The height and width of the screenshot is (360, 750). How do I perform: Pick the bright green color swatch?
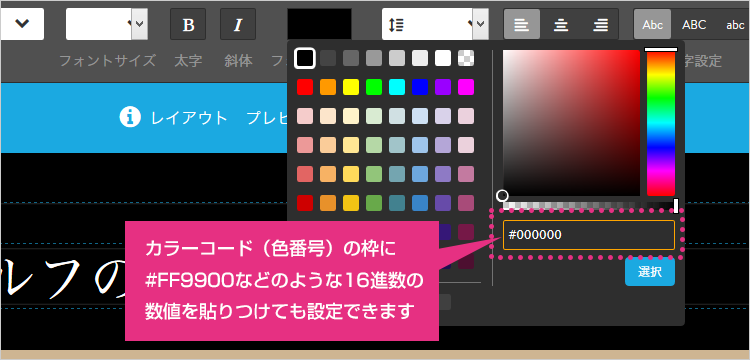(374, 87)
